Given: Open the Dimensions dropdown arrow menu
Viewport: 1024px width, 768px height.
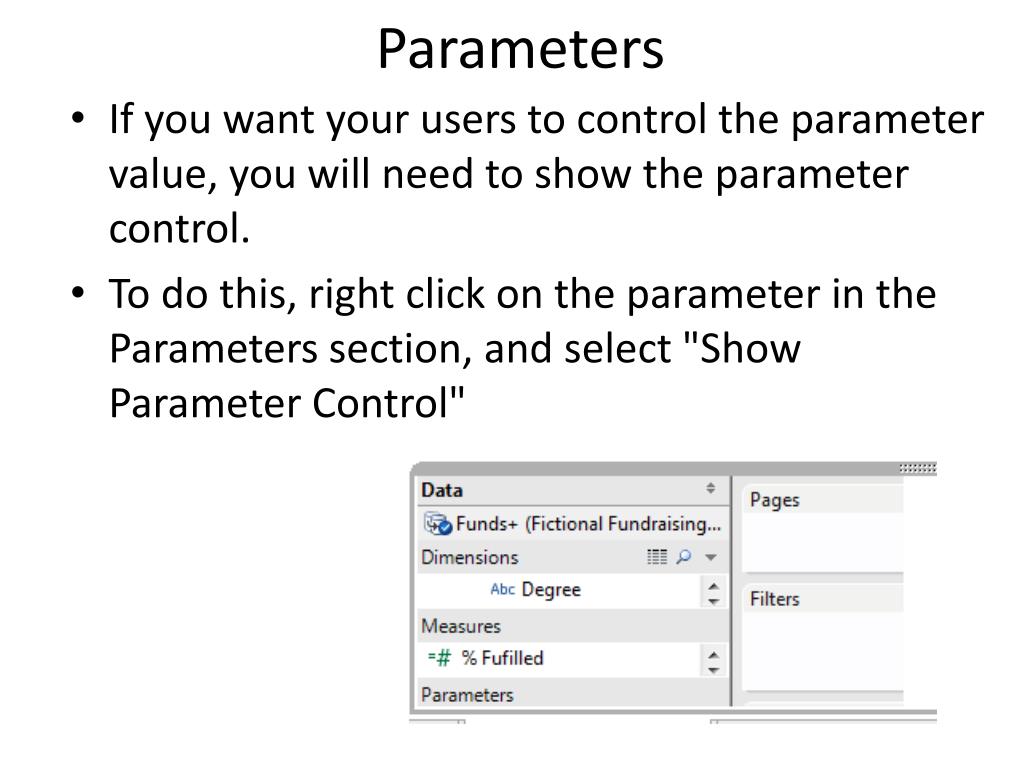Looking at the screenshot, I should click(x=711, y=558).
